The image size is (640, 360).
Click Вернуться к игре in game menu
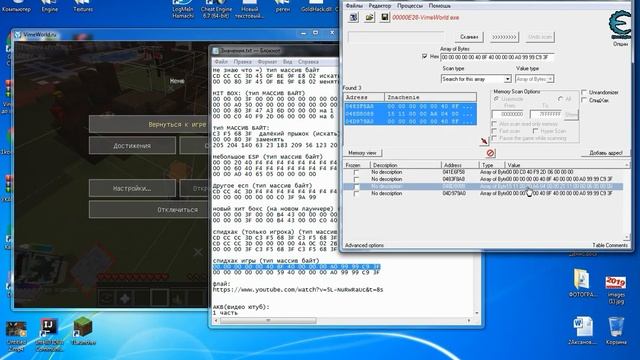(x=148, y=124)
